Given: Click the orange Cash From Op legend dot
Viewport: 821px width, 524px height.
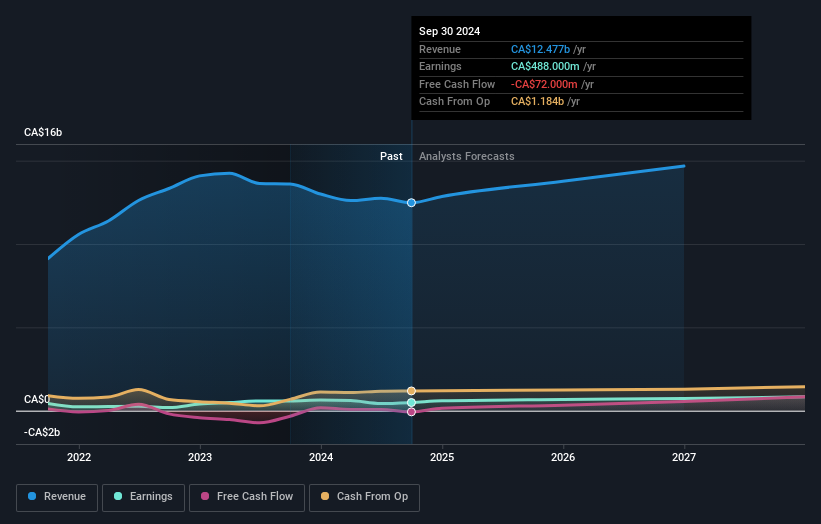Looking at the screenshot, I should coord(325,496).
